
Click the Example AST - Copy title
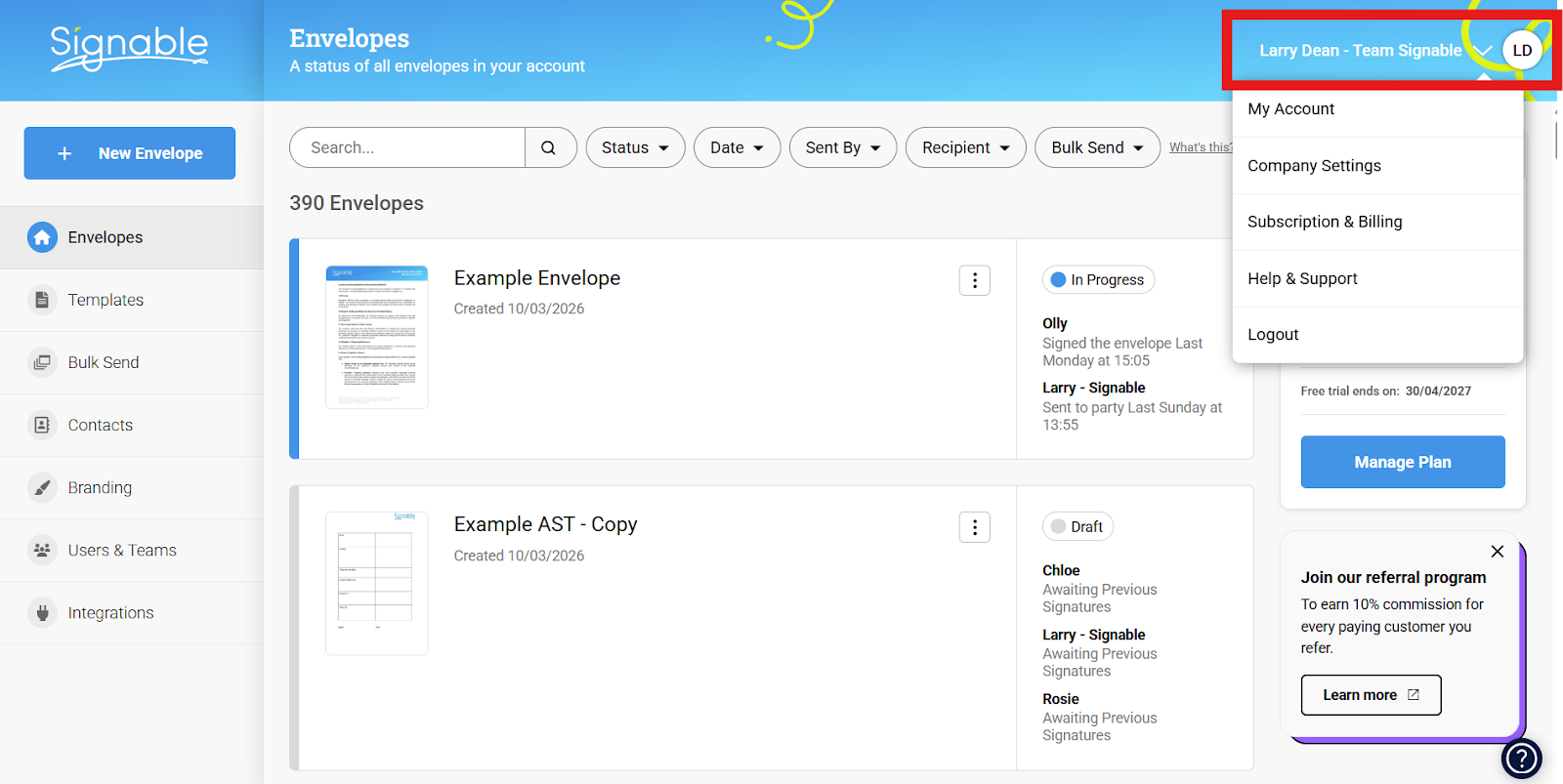(x=545, y=524)
